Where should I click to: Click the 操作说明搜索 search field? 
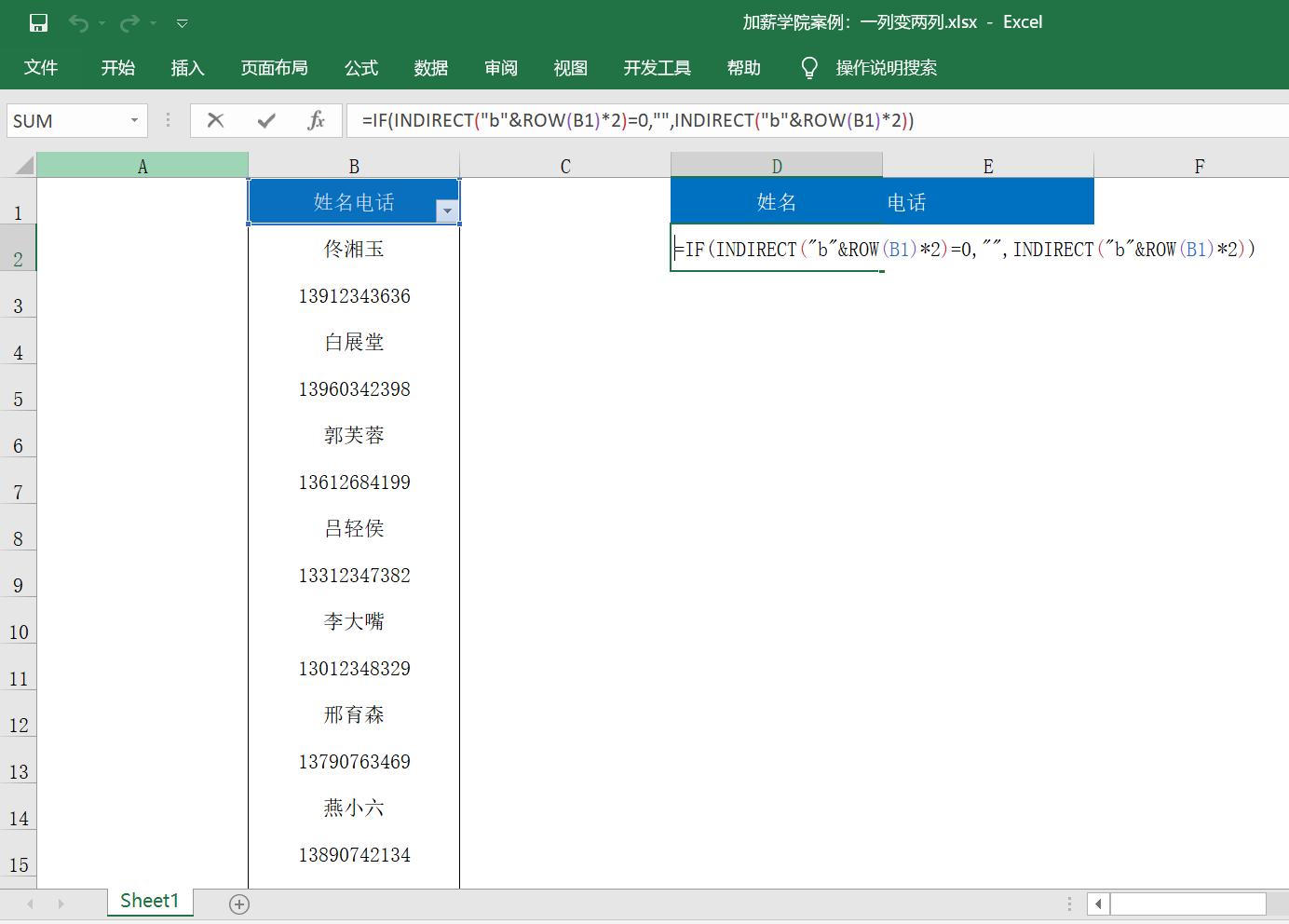pyautogui.click(x=885, y=67)
